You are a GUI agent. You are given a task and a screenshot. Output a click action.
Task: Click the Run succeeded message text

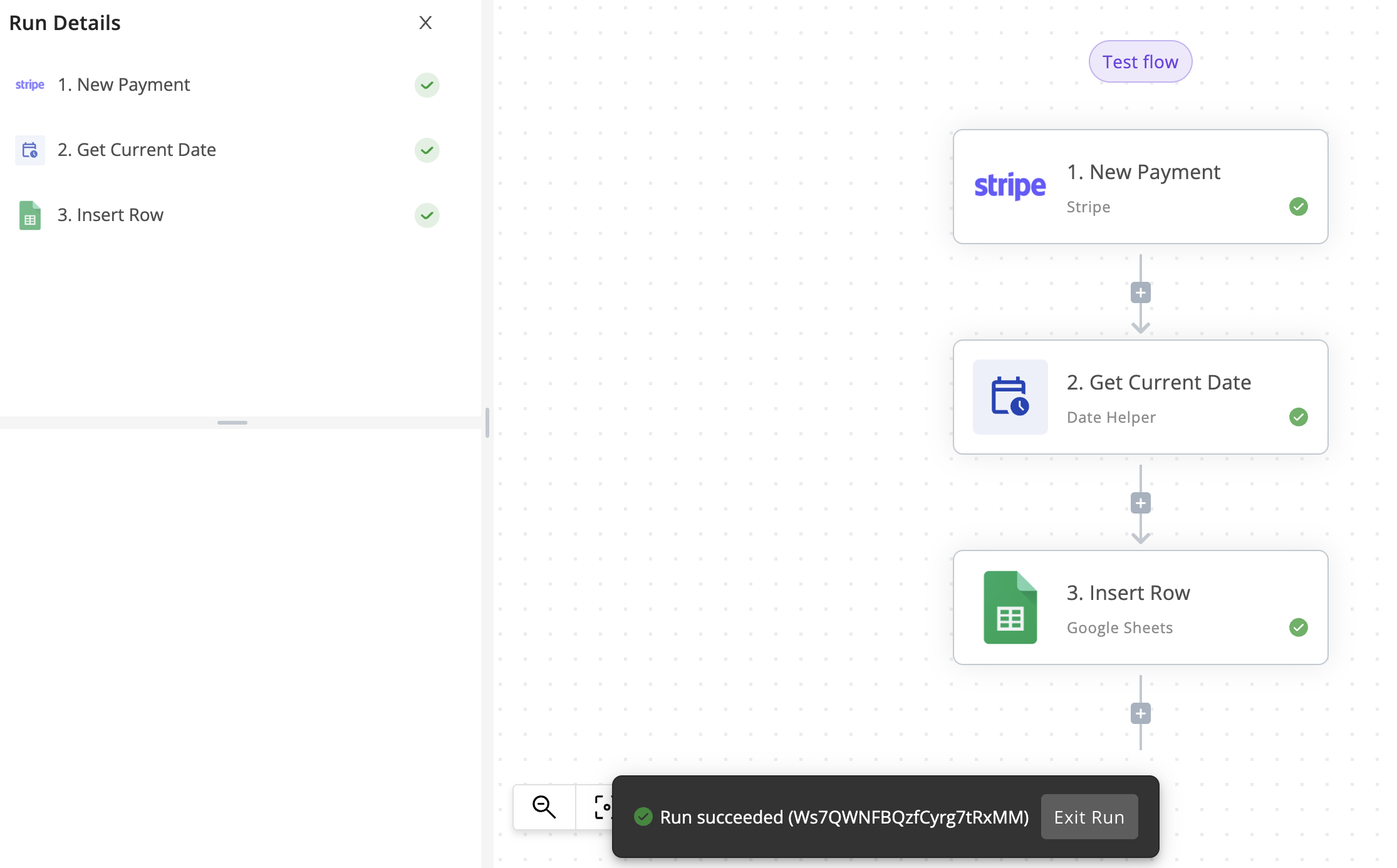844,817
